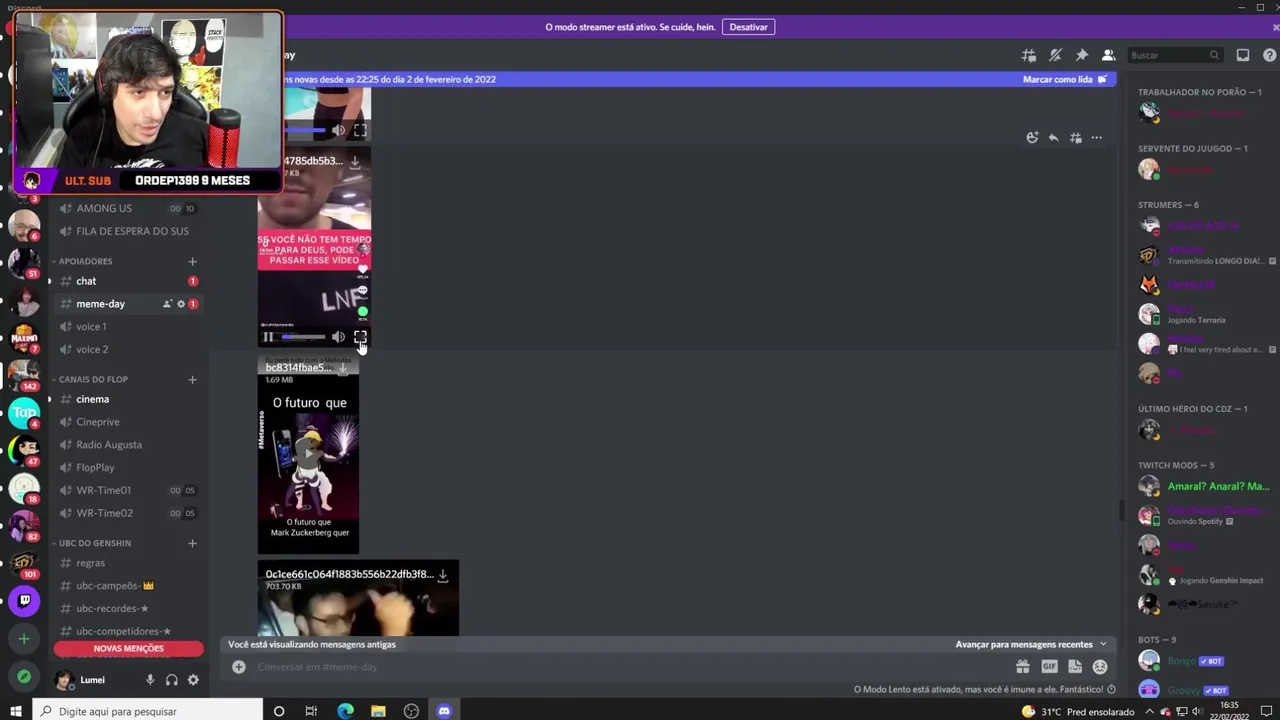This screenshot has width=1280, height=720.
Task: Download the 4785db5b3 video attachment
Action: (x=355, y=161)
